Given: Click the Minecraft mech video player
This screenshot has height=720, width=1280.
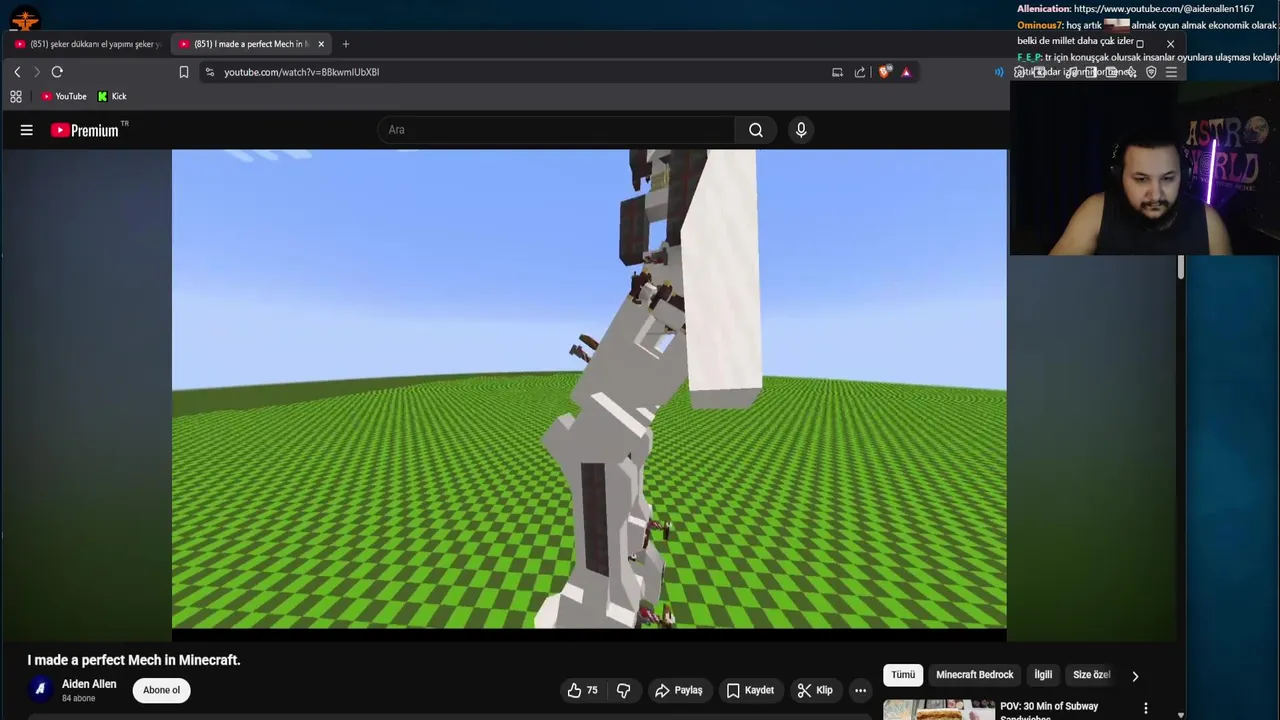Looking at the screenshot, I should (x=589, y=390).
